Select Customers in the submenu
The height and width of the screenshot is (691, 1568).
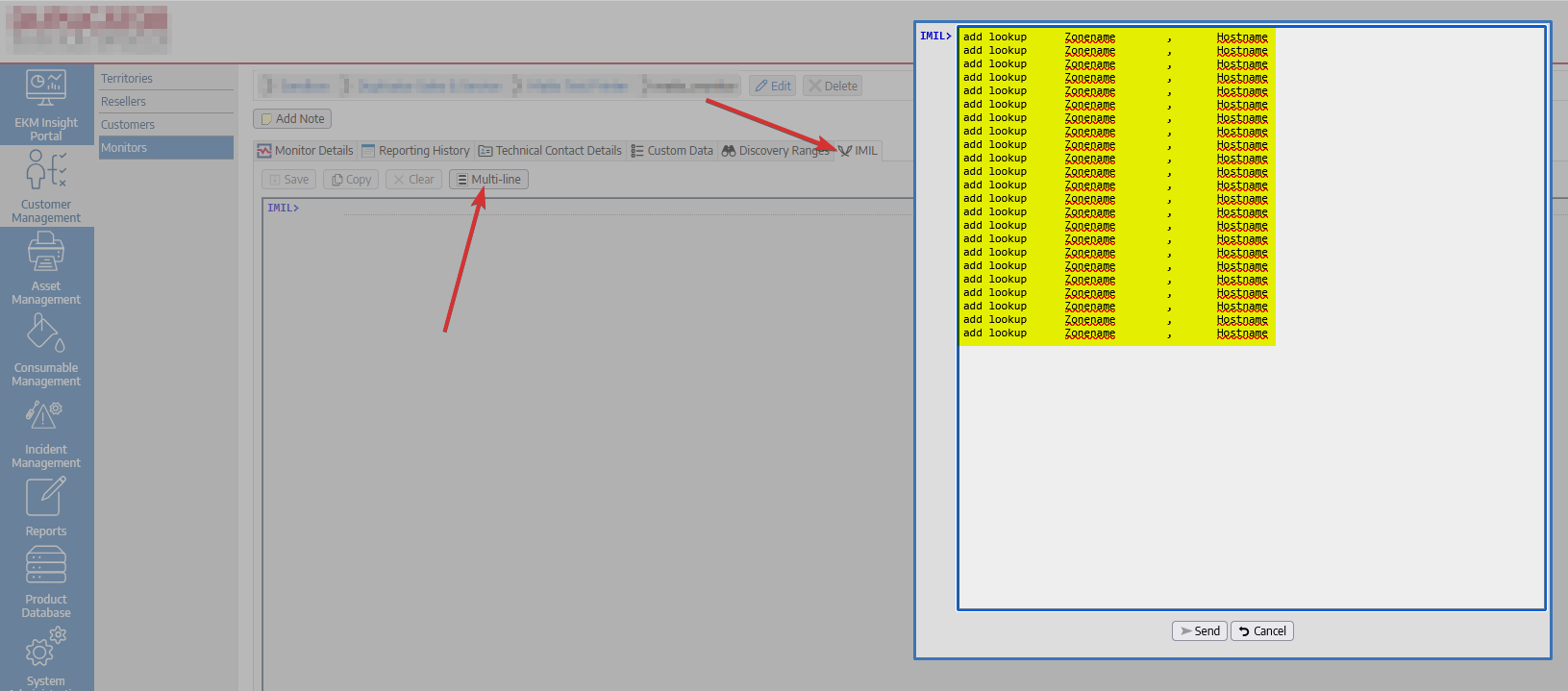click(x=128, y=125)
